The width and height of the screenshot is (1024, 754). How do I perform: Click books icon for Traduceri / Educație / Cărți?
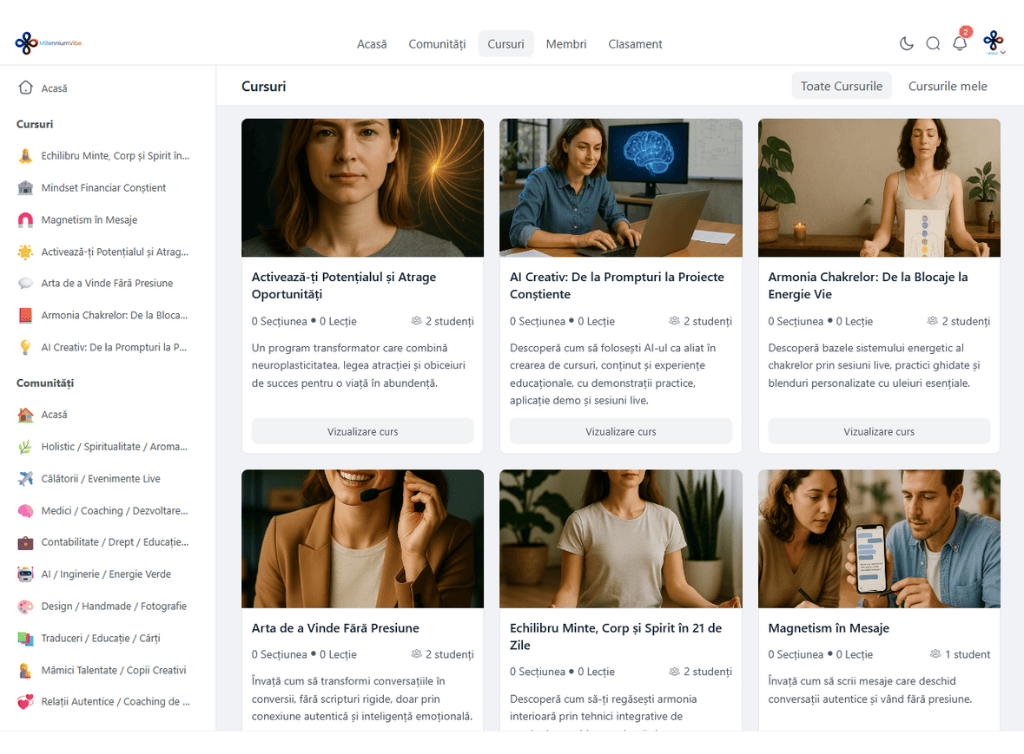pyautogui.click(x=25, y=638)
